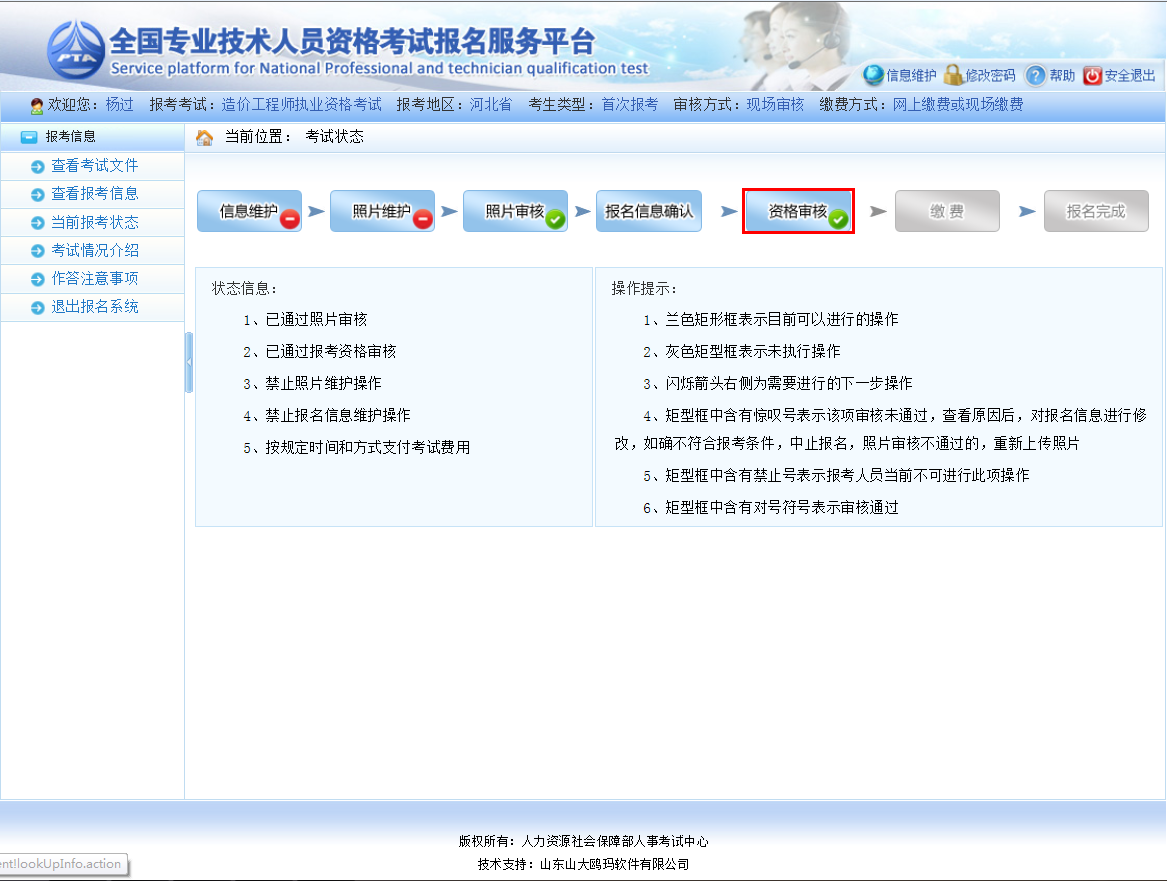The image size is (1167, 881).
Task: Click the 报名完成 final step button
Action: coord(1095,211)
